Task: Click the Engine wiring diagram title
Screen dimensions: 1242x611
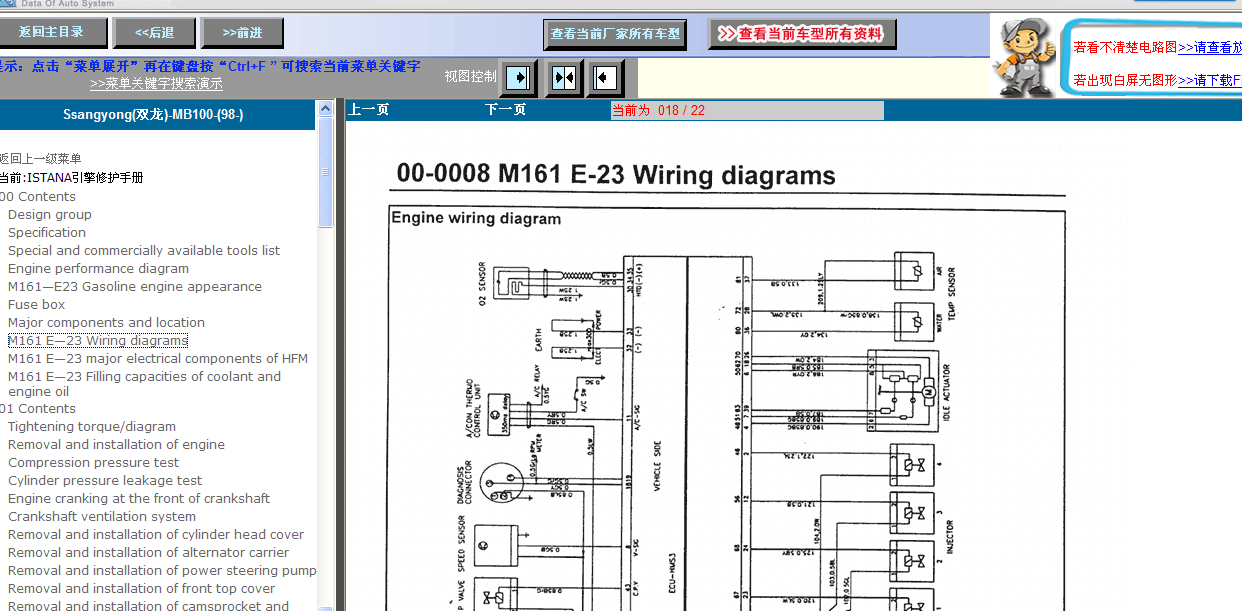Action: [x=476, y=218]
